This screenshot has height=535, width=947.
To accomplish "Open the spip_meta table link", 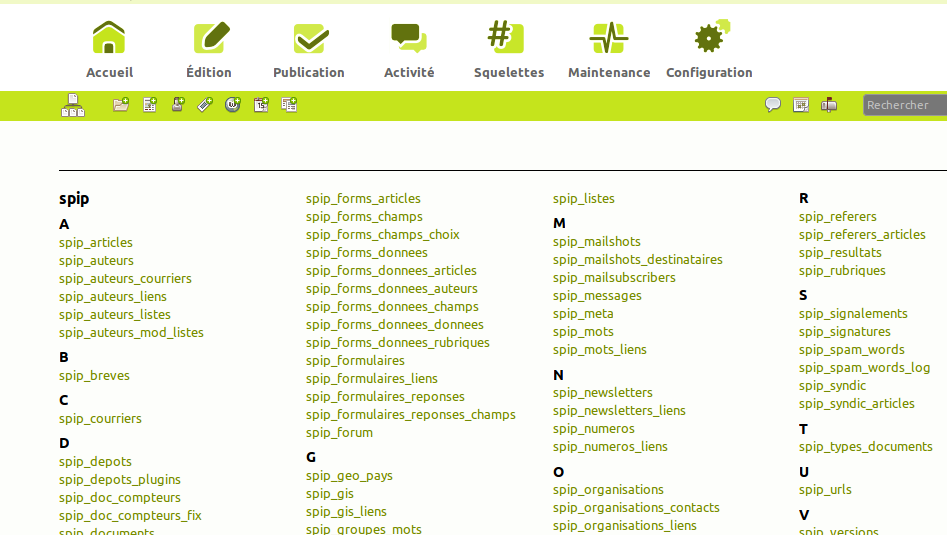I will coord(583,314).
